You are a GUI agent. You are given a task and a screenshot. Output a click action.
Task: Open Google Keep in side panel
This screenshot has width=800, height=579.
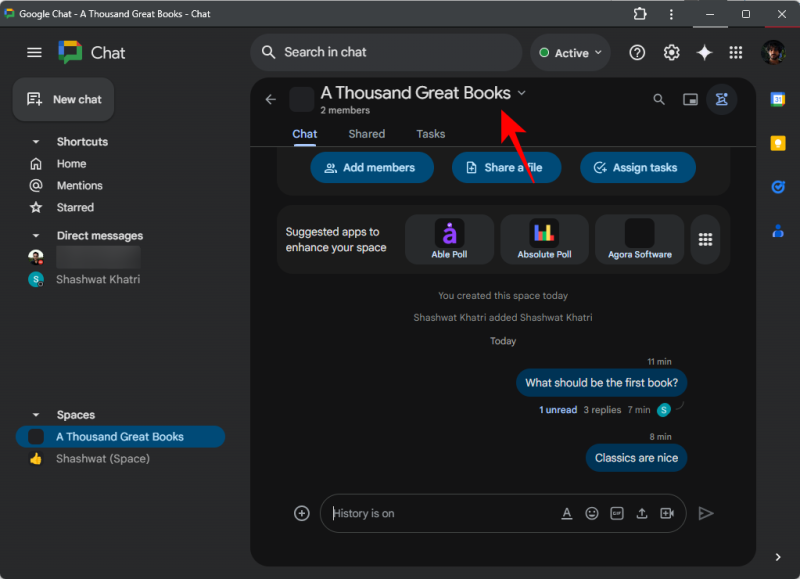[778, 143]
